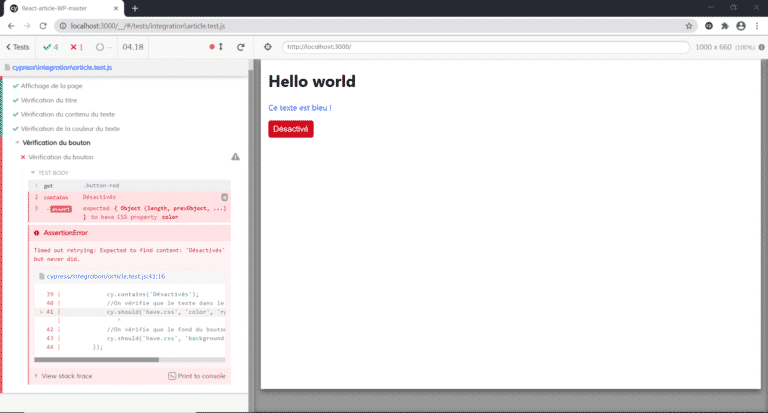The image size is (768, 413).
Task: Click the error message 'Timed out retrying'
Action: [x=129, y=254]
